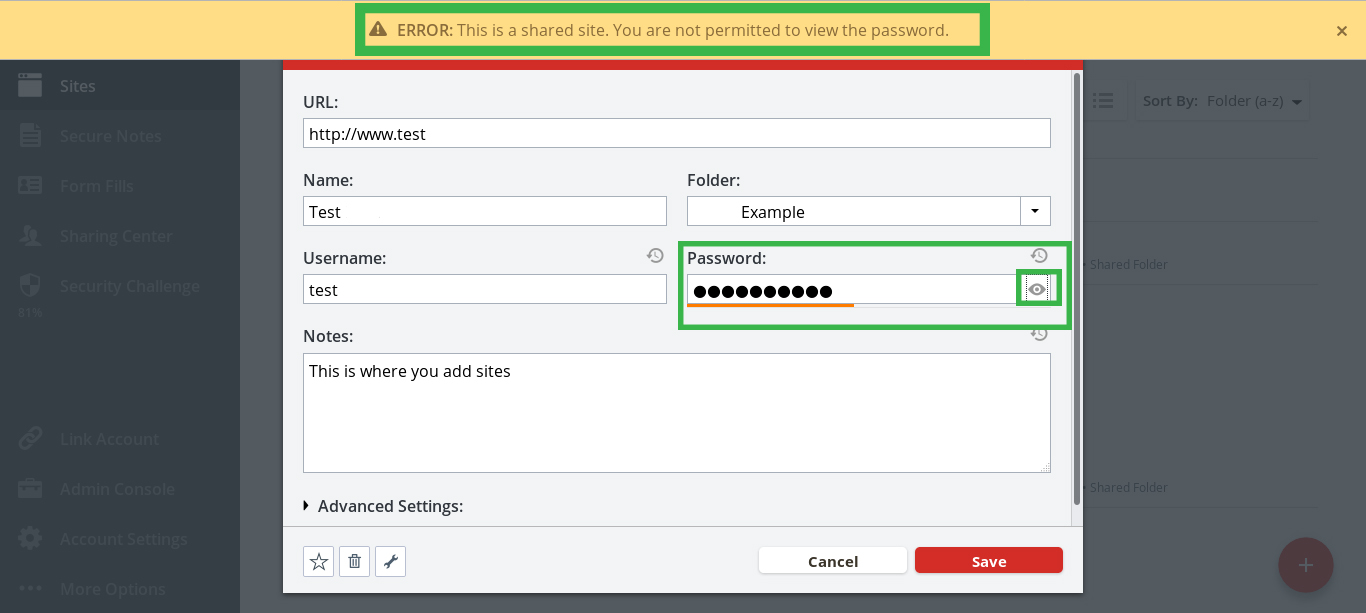The image size is (1366, 613).
Task: Click into the URL field
Action: 676,133
